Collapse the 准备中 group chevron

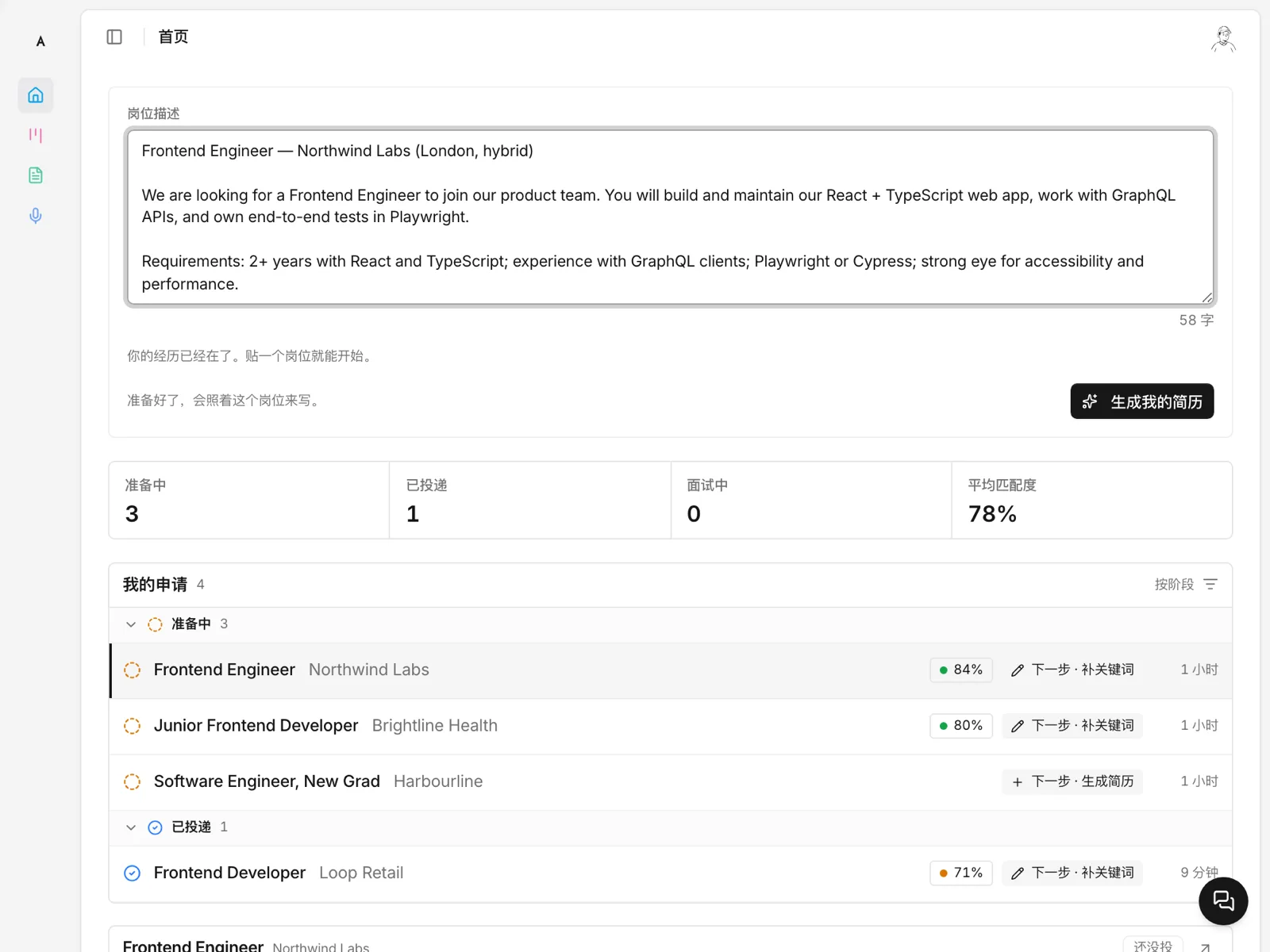coord(131,624)
